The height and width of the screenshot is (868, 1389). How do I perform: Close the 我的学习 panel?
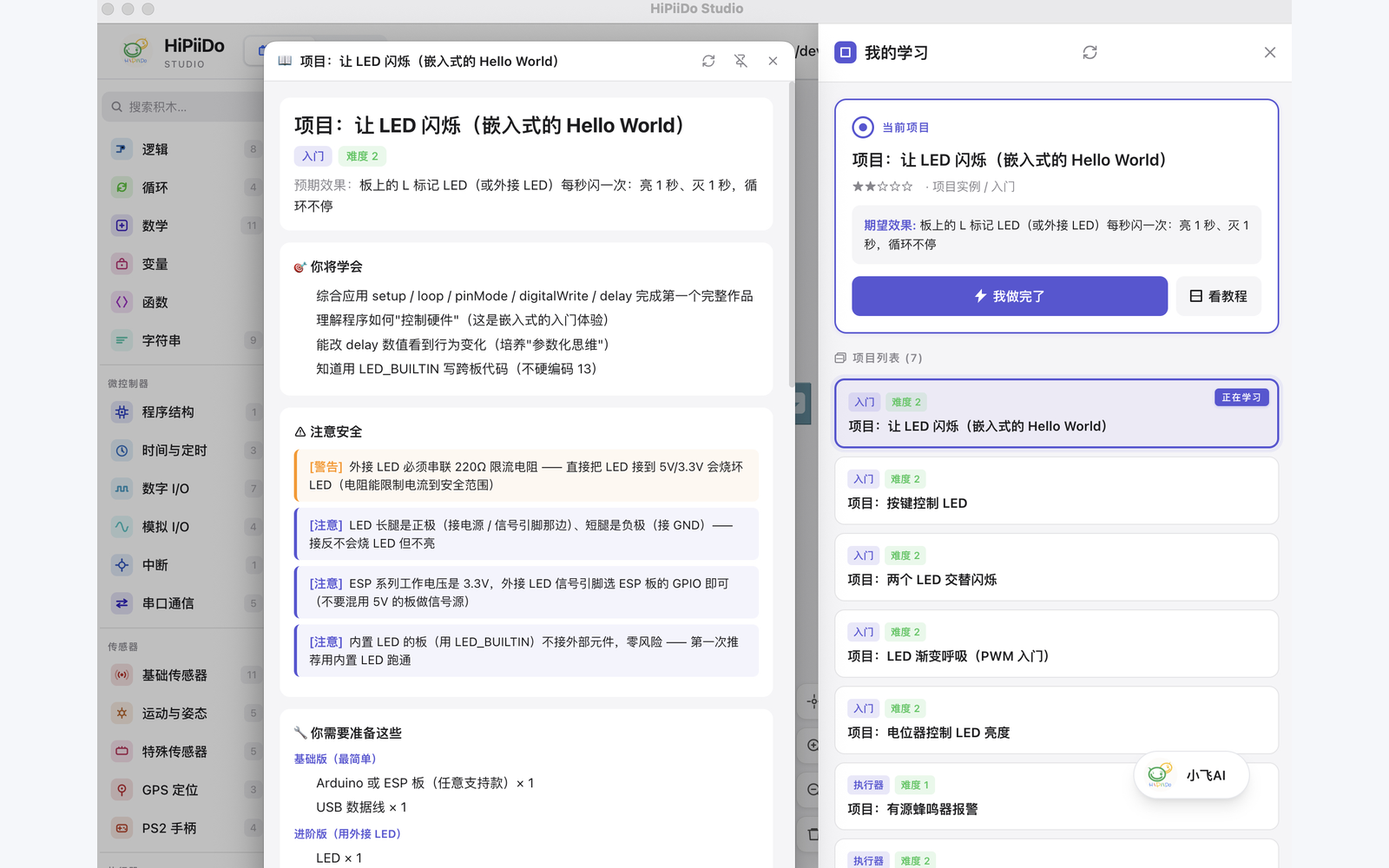1270,52
